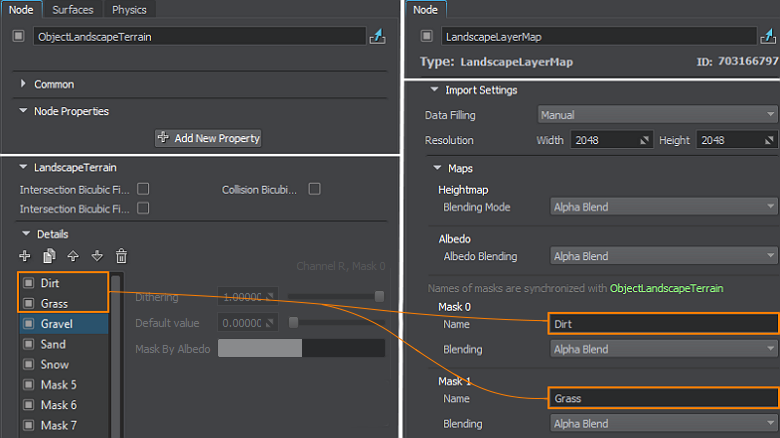Switch to the Physics tab
Viewport: 780px width, 438px height.
pyautogui.click(x=129, y=10)
